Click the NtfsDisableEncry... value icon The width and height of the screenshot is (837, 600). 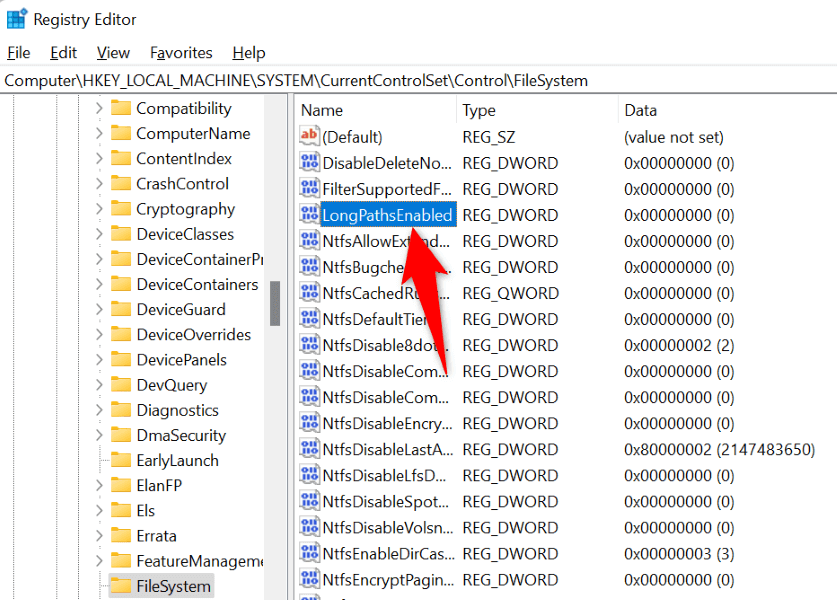310,423
